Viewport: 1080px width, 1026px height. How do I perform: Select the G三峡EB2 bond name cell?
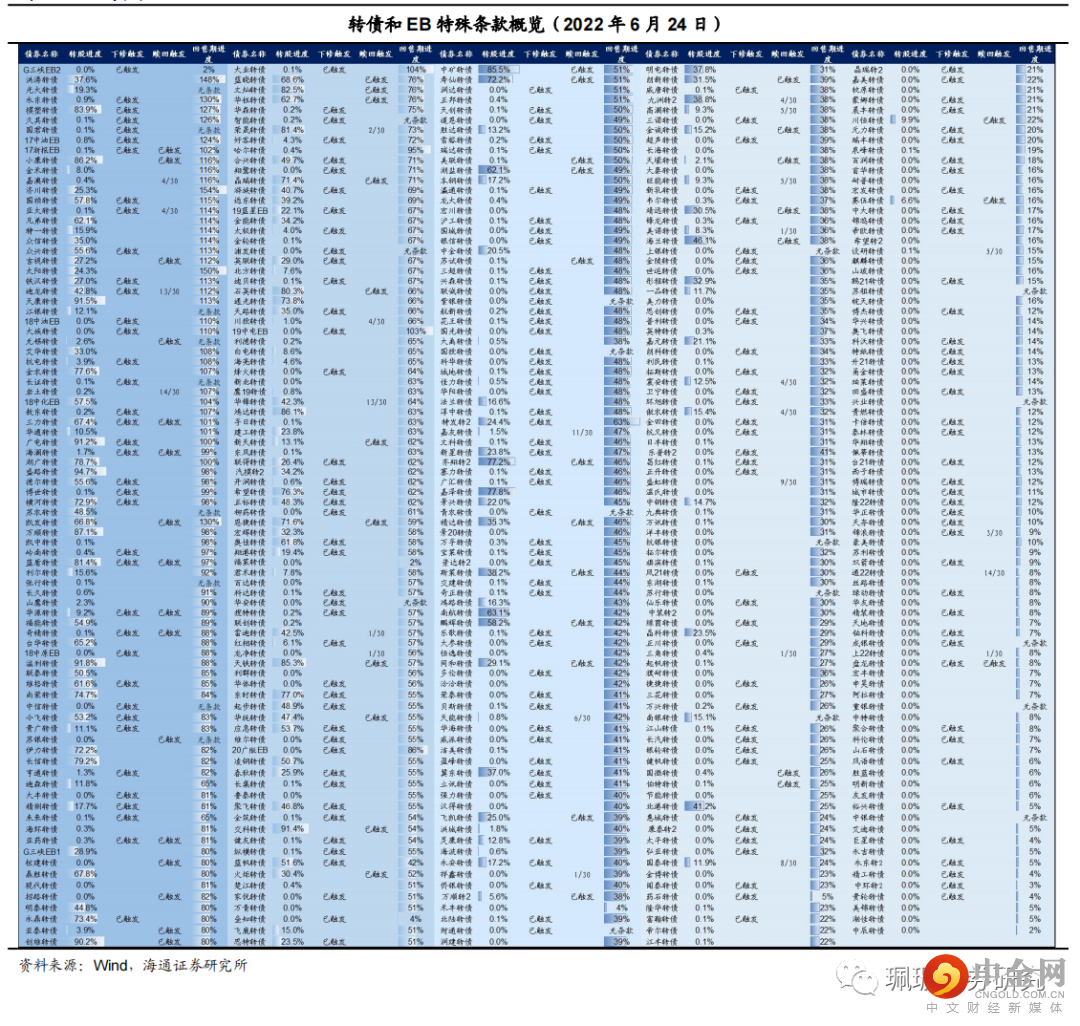click(x=42, y=70)
